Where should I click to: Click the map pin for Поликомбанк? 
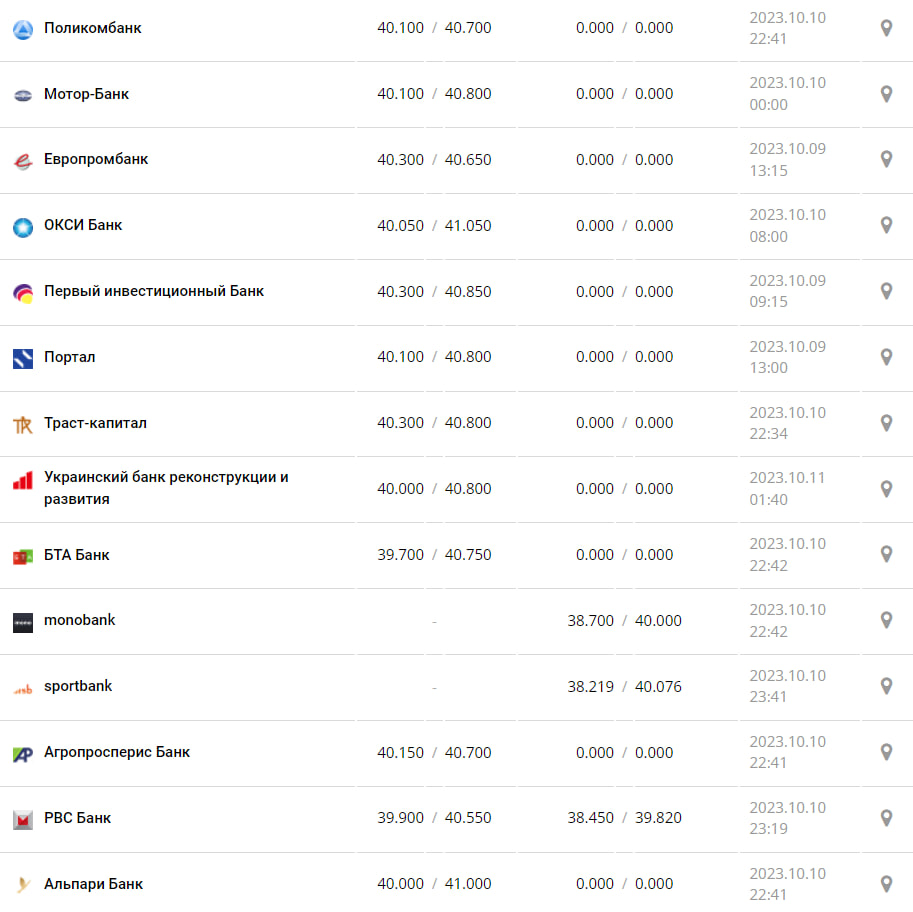(x=885, y=28)
